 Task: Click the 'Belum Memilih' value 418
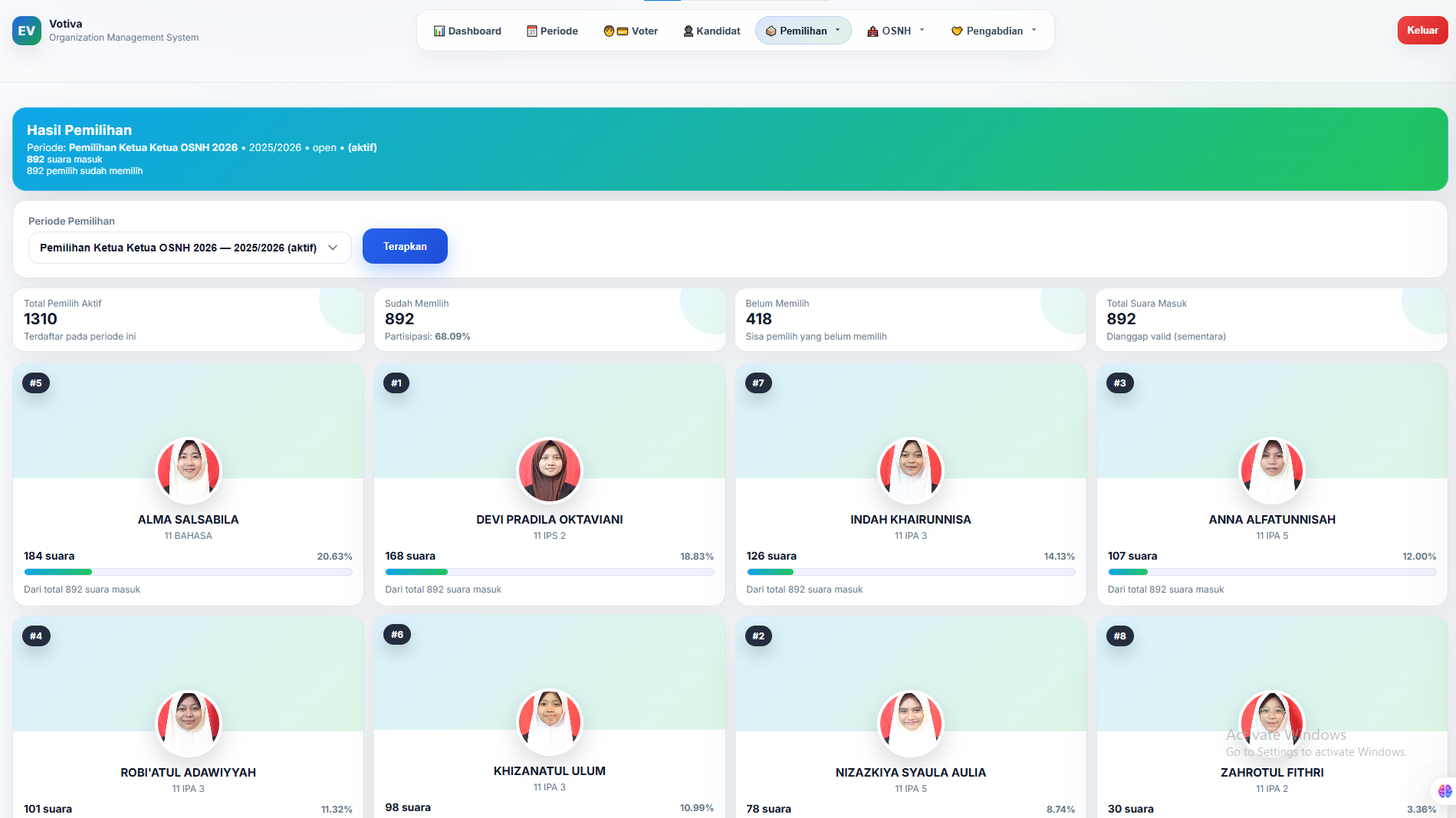[x=759, y=319]
